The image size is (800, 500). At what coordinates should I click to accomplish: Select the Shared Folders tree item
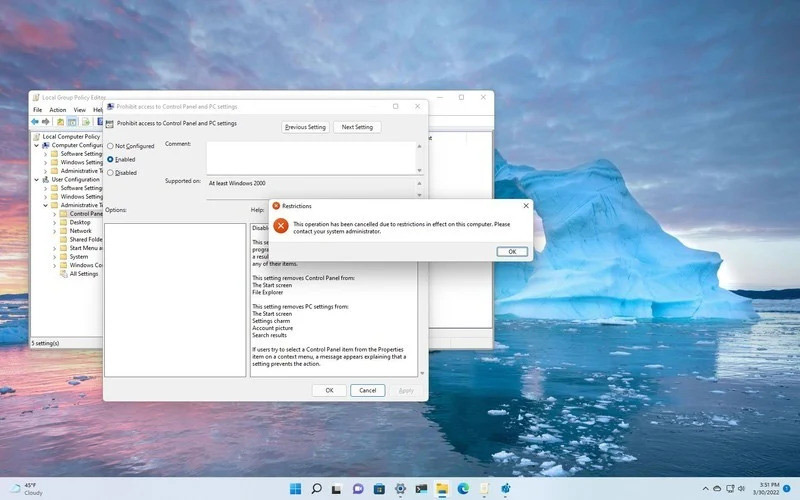pos(86,239)
